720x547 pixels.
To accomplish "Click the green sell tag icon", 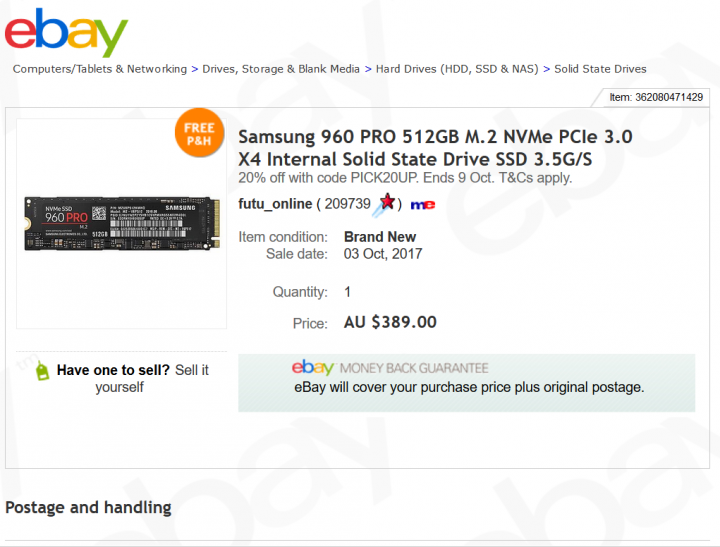I will pos(41,371).
